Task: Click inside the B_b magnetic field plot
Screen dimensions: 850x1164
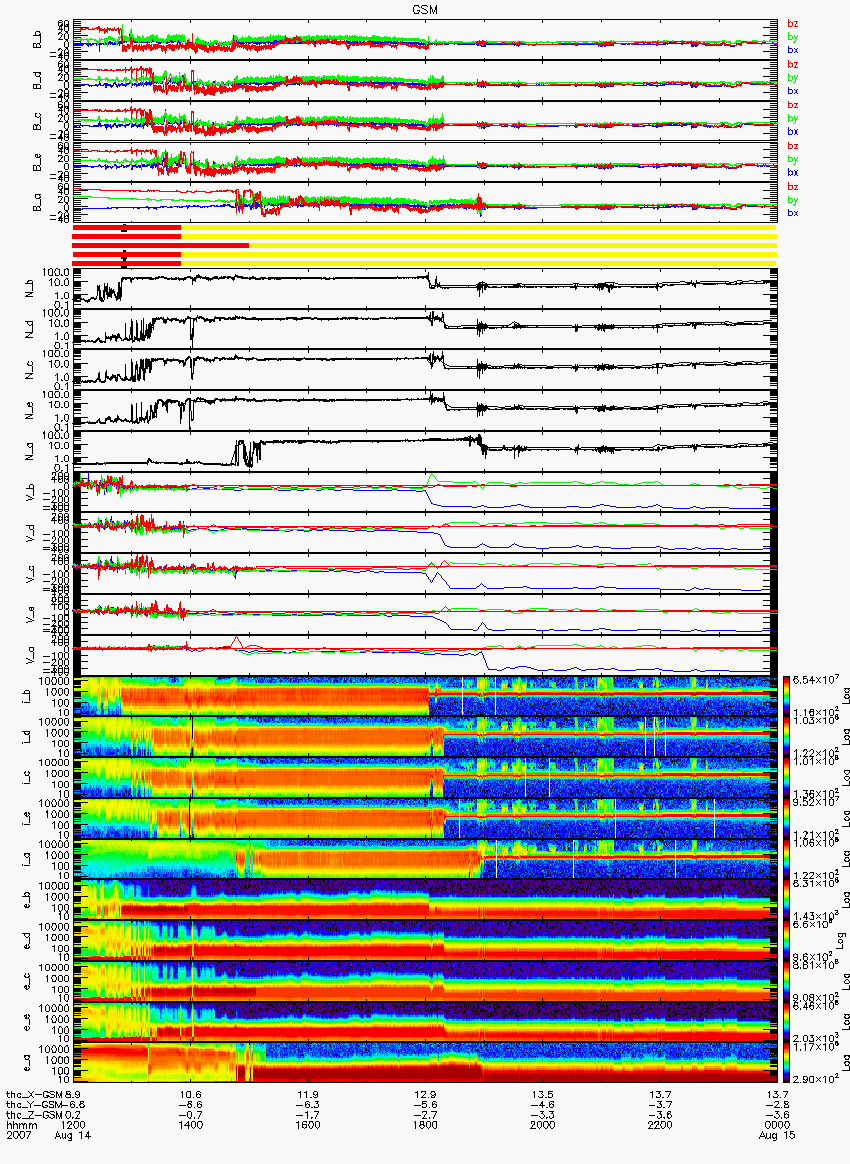Action: click(x=425, y=40)
